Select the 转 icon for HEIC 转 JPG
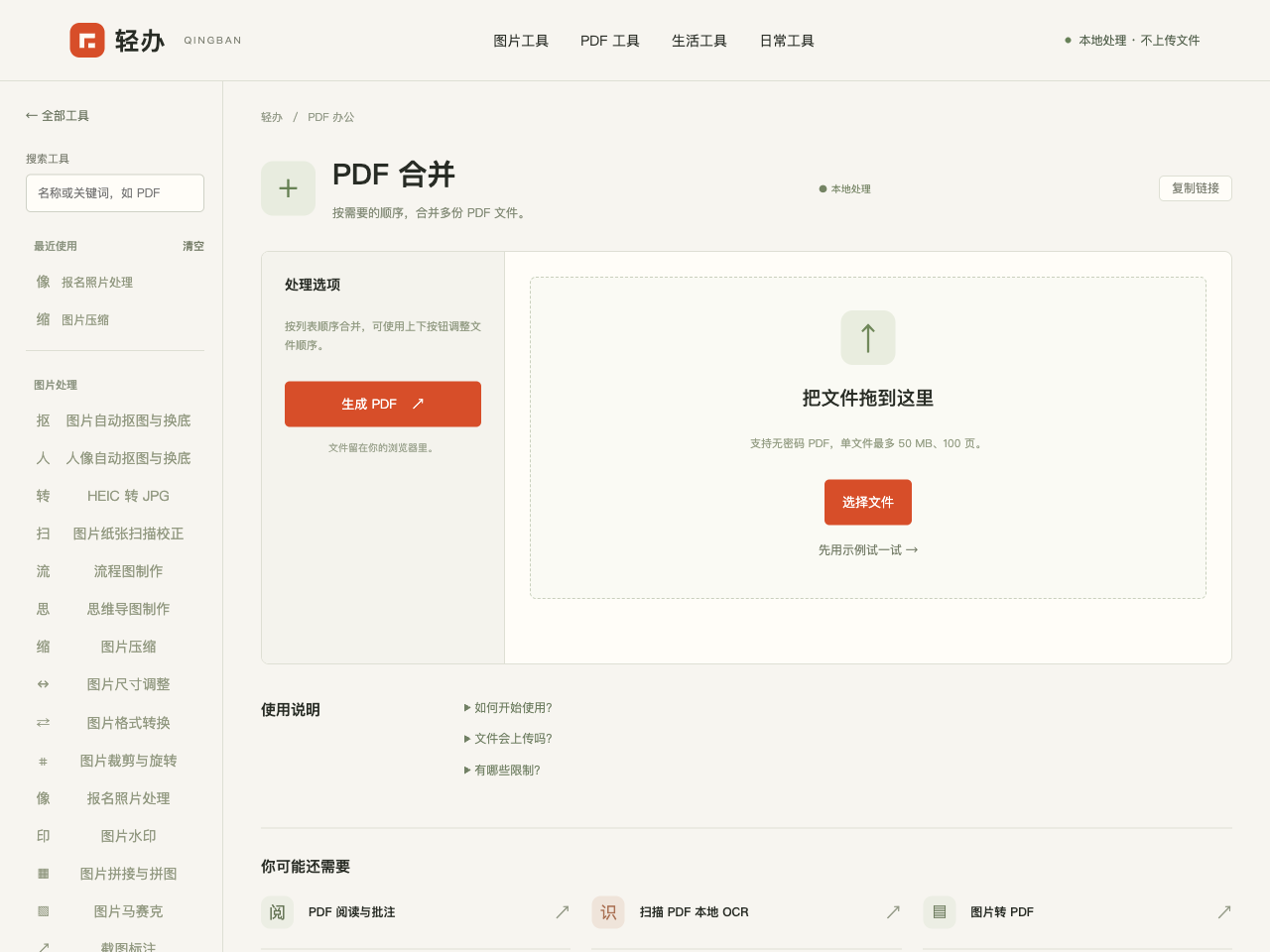This screenshot has width=1270, height=952. 43,496
